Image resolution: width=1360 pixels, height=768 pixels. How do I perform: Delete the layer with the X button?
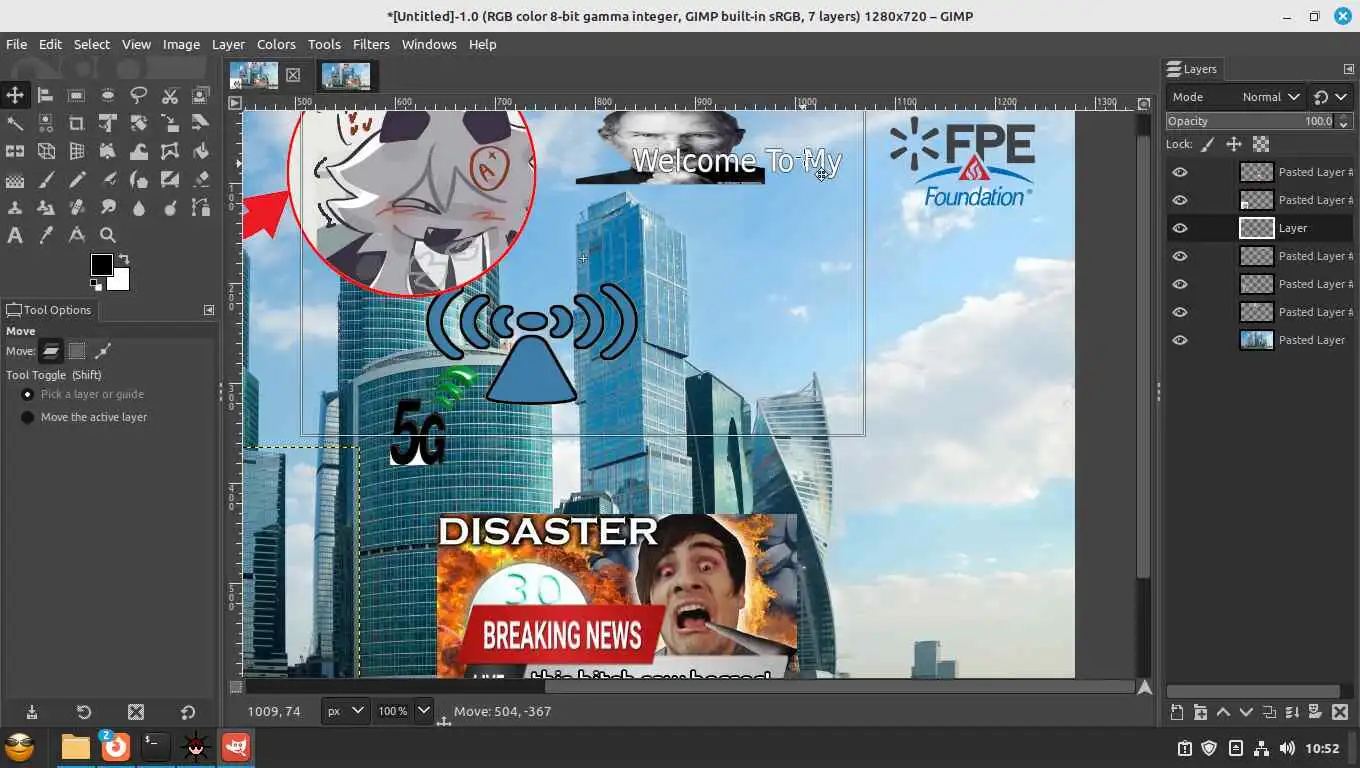[x=1338, y=712]
